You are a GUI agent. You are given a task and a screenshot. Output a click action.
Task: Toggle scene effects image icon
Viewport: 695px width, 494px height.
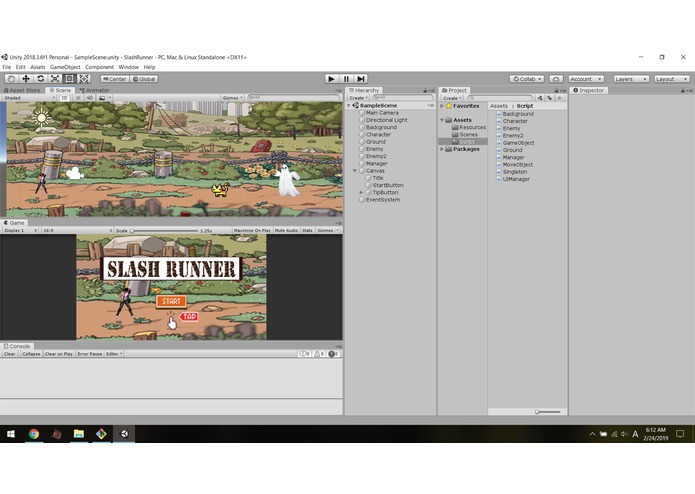tap(102, 98)
